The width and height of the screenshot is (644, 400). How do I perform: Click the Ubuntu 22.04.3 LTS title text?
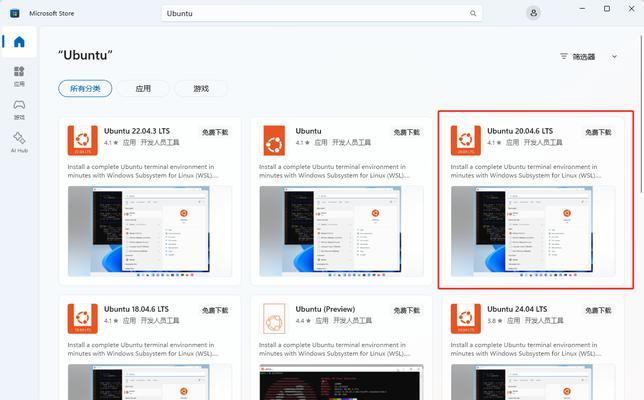tap(137, 131)
